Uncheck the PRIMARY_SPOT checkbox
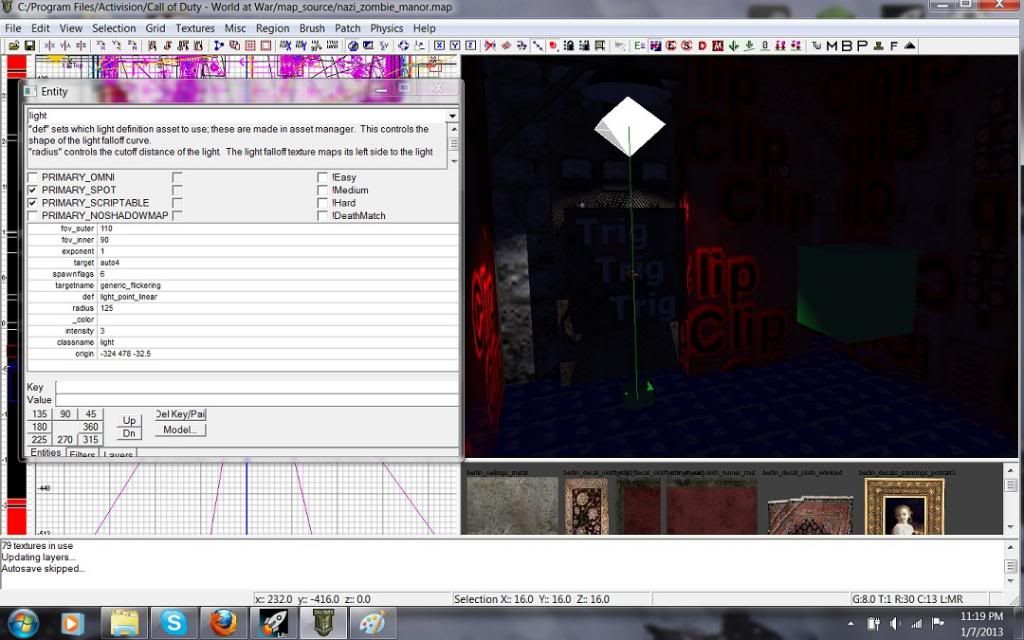The image size is (1024, 640). coord(33,190)
